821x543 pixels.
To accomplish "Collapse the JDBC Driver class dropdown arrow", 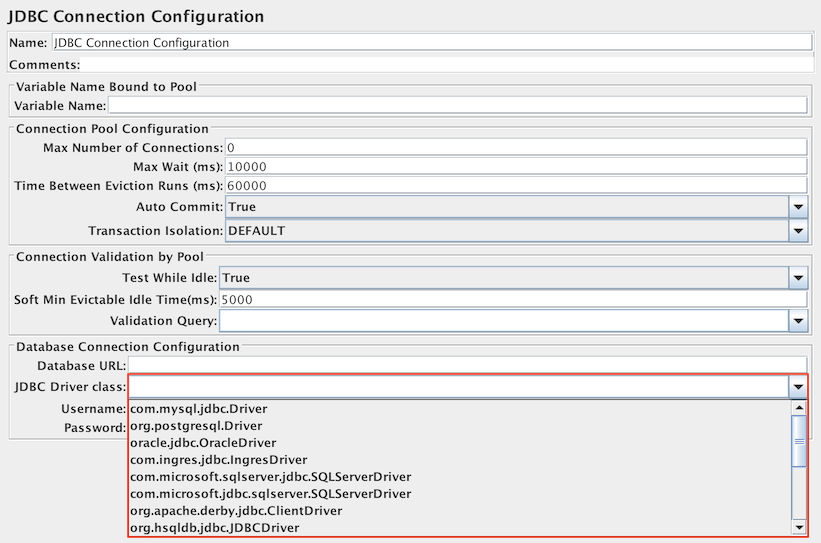I will point(797,387).
